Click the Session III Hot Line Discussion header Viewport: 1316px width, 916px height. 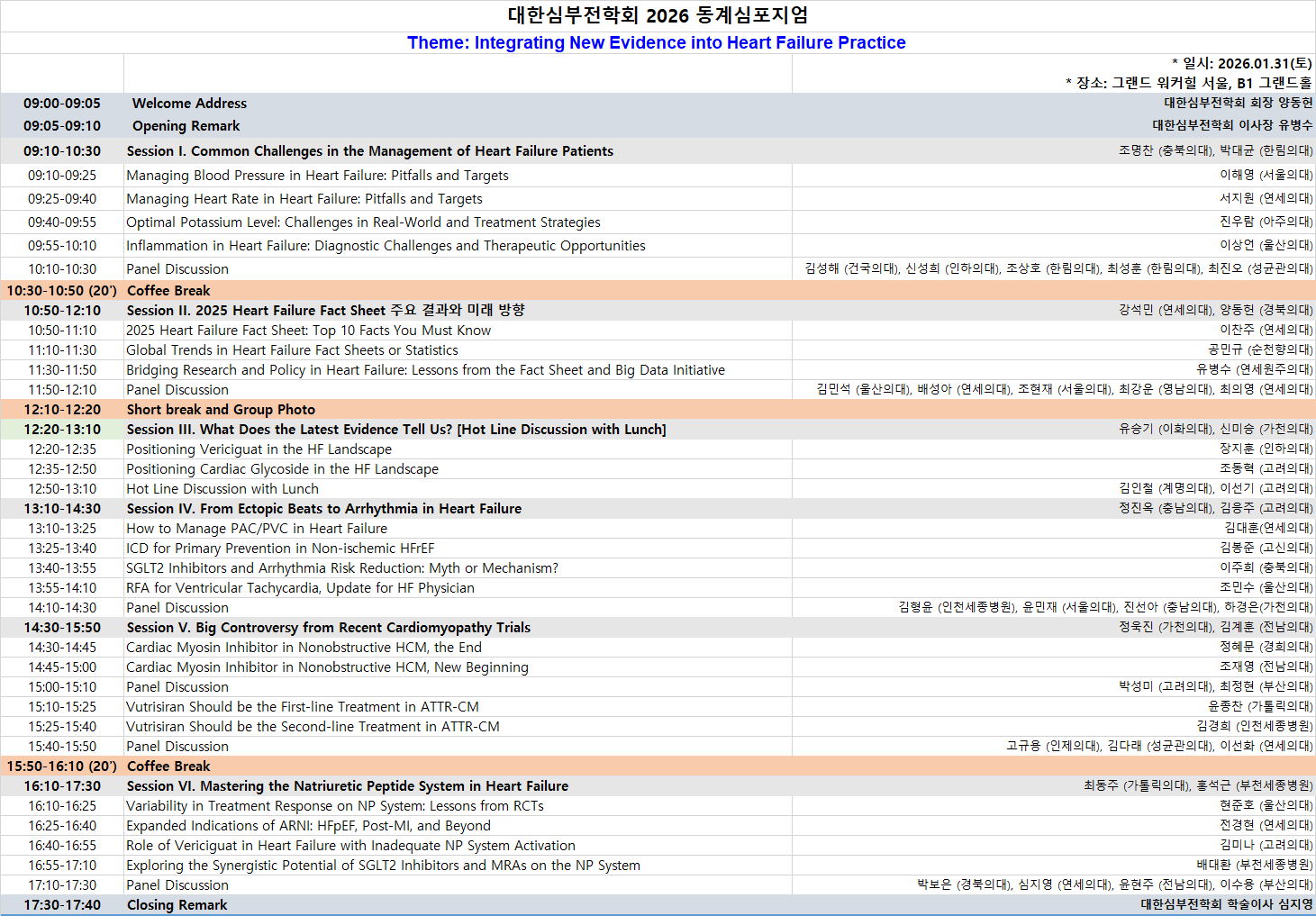tap(396, 430)
